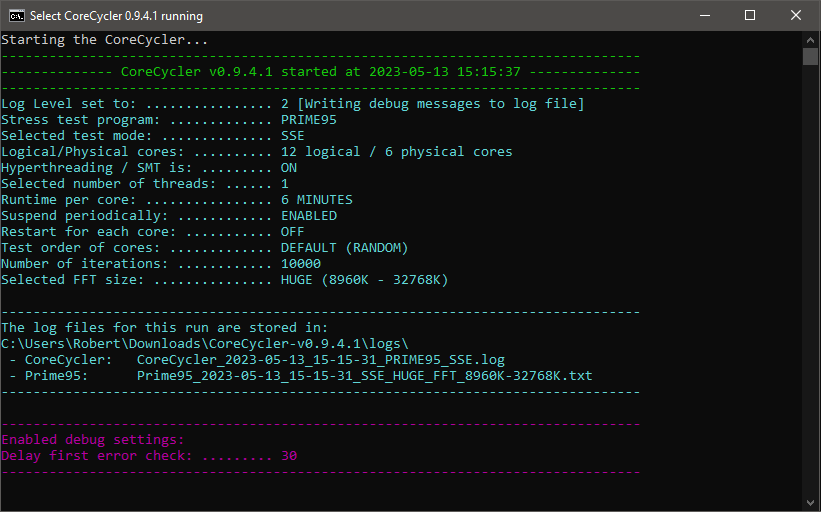Click the window title 'Select CoreCycler 0.9.4.1 running'

[116, 16]
